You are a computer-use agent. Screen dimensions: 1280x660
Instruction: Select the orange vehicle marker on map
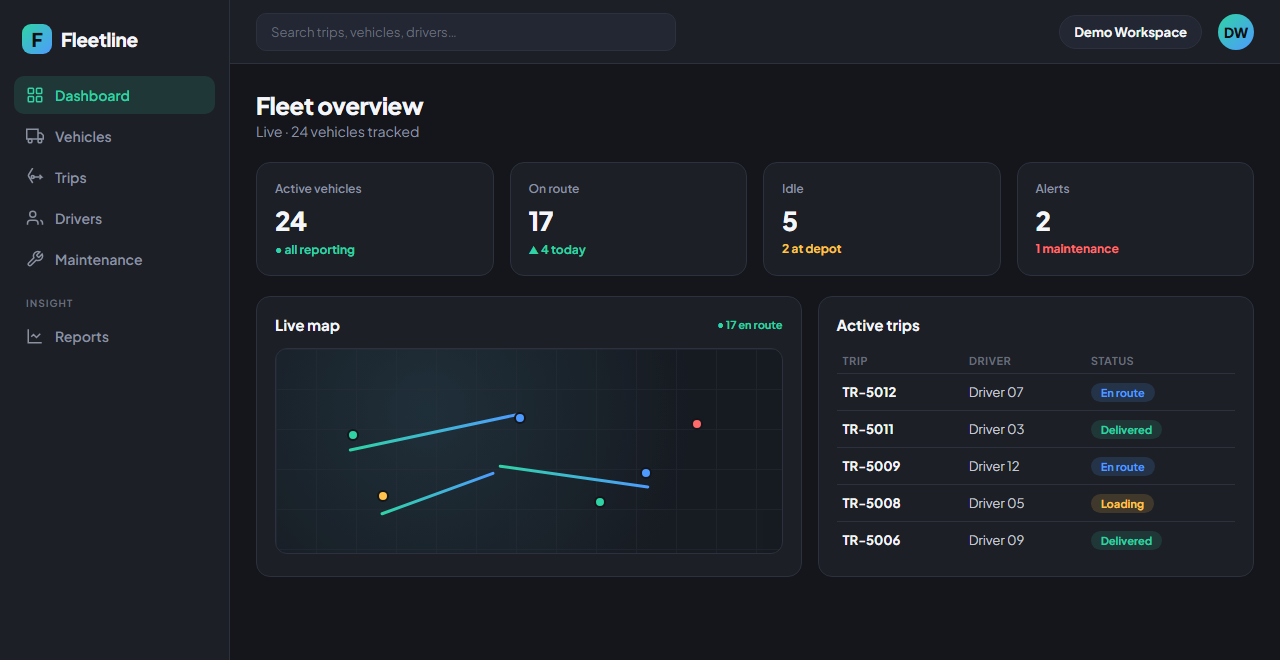383,496
